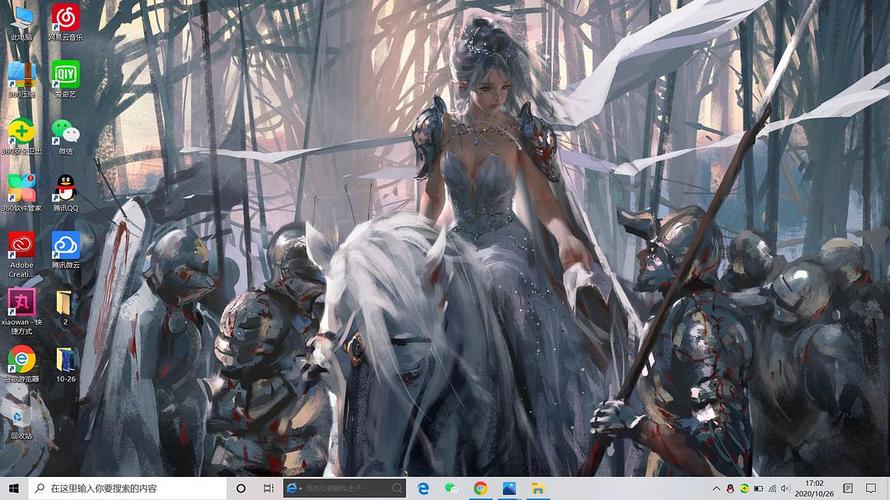Open the Recycle Bin on the desktop
Screen dimensions: 890x500
21,416
